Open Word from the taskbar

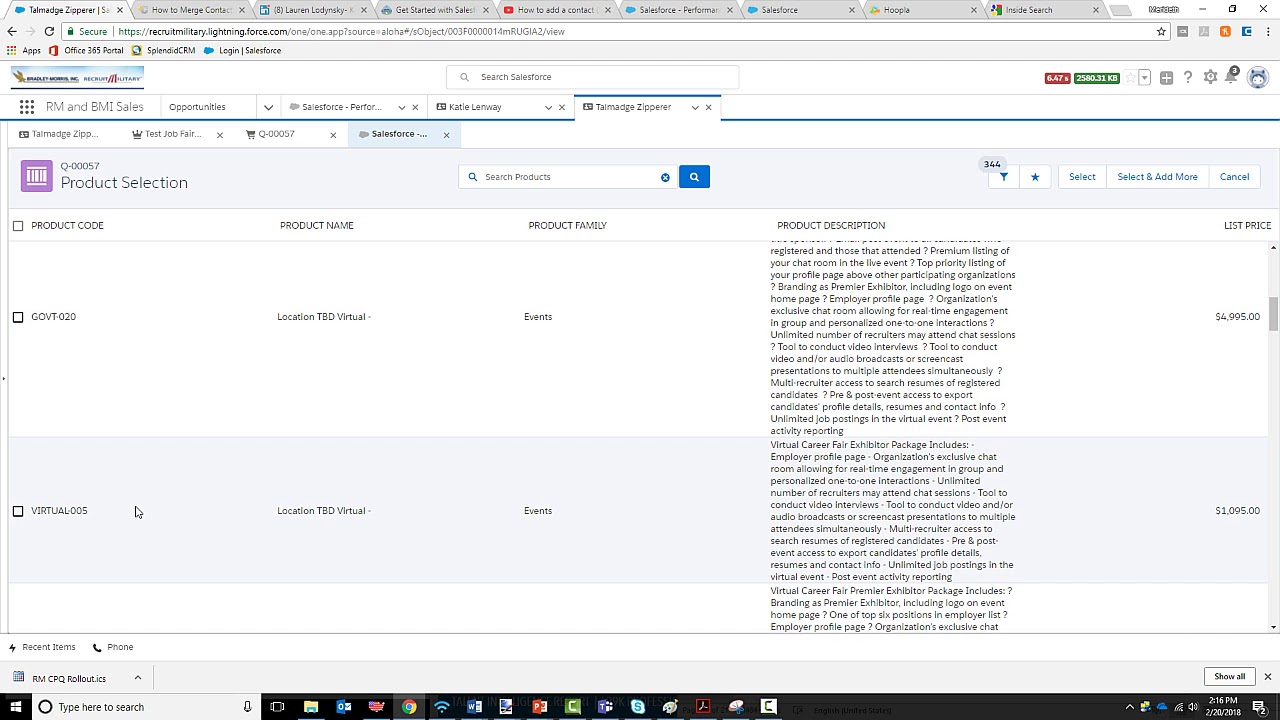tap(474, 707)
